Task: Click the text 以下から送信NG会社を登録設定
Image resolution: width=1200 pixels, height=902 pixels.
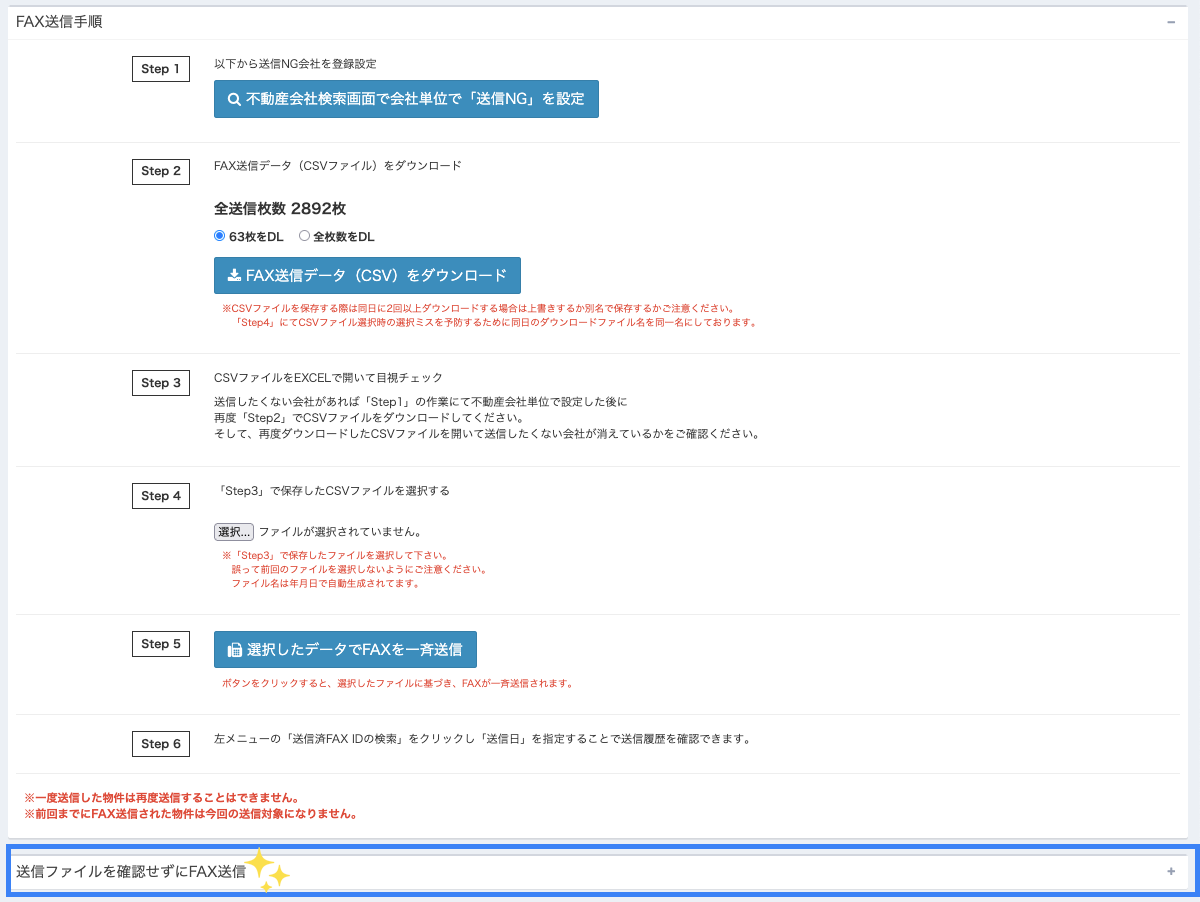Action: [x=295, y=64]
